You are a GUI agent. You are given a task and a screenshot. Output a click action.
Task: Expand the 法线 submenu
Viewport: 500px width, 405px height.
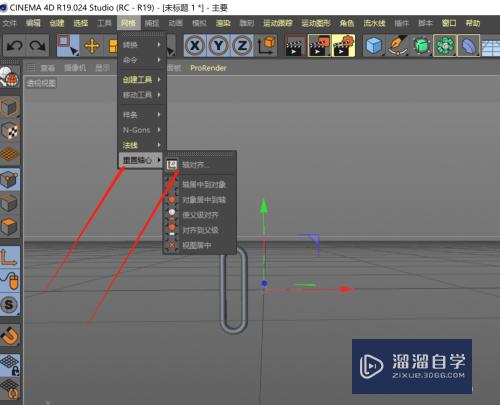coord(142,145)
